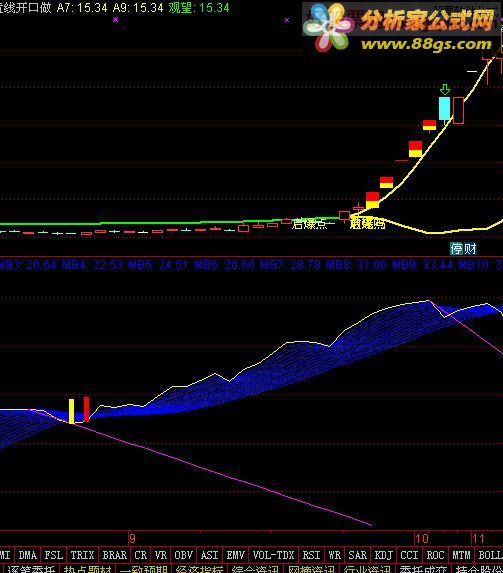Image resolution: width=503 pixels, height=573 pixels.
Task: Show the EMV indicator tab
Action: 235,555
